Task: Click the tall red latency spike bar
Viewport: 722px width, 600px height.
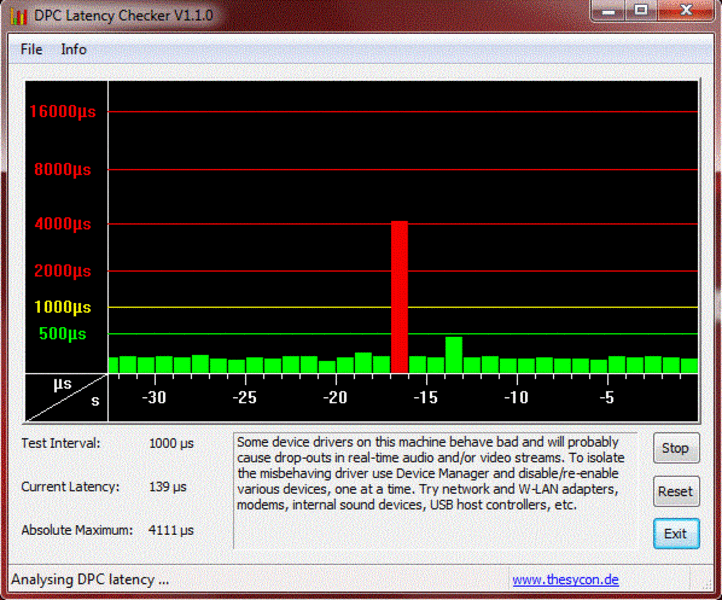Action: [x=399, y=297]
